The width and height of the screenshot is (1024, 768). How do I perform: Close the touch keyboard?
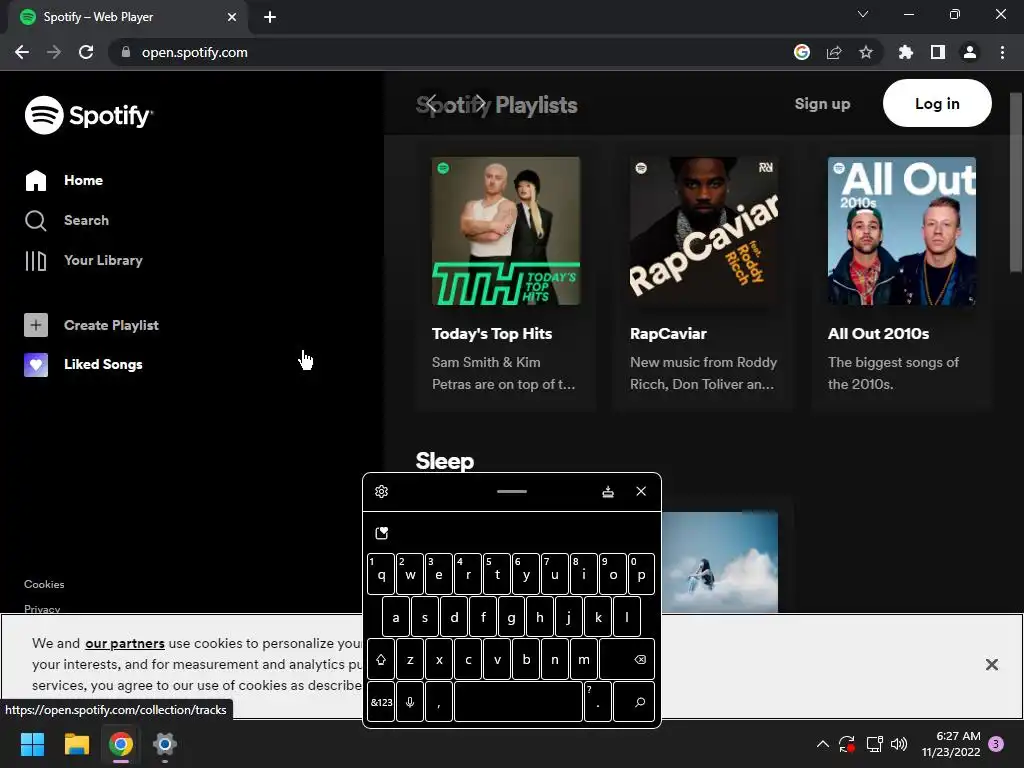coord(641,491)
